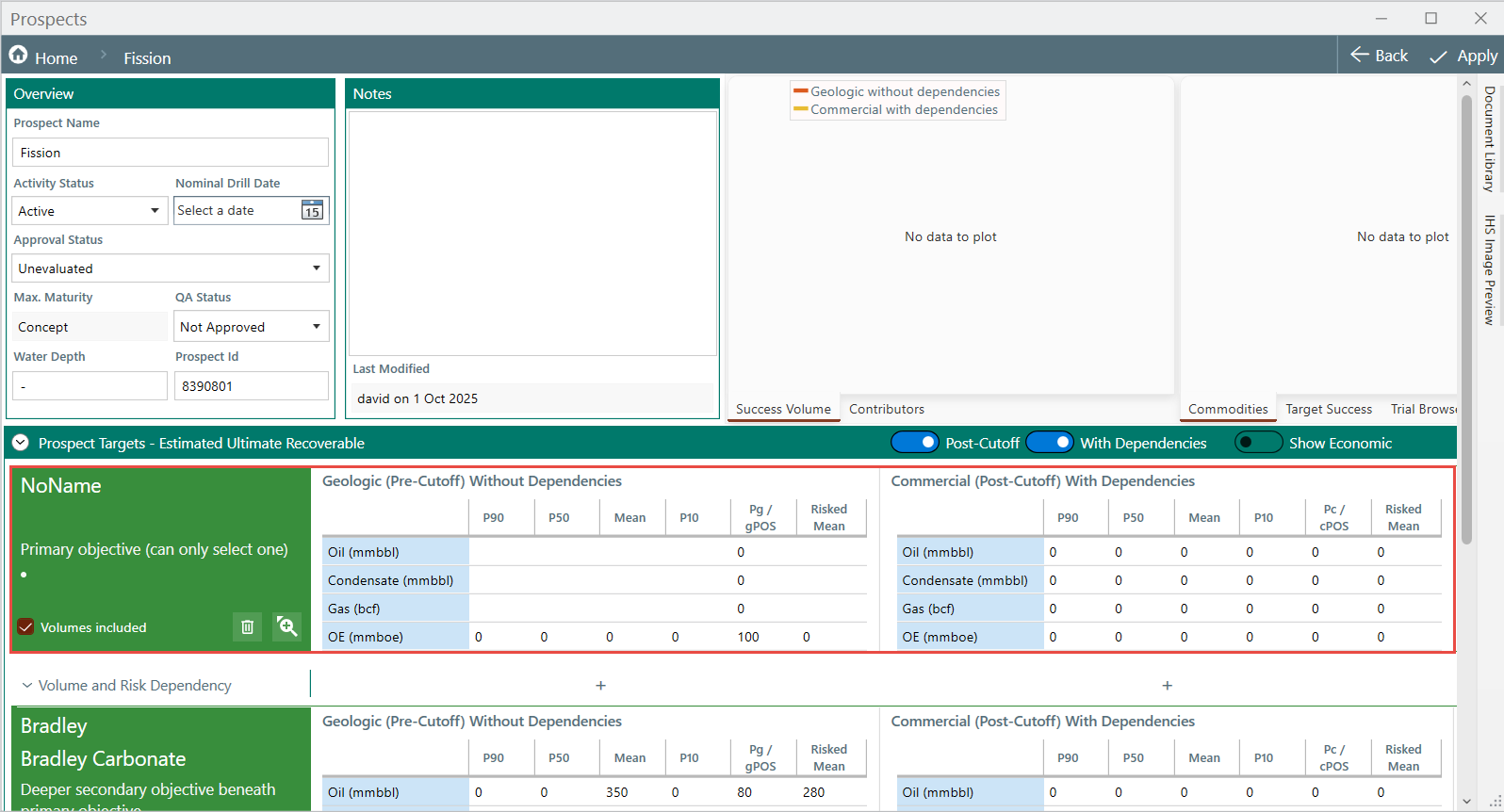
Task: Click the NoName target title
Action: 61,486
